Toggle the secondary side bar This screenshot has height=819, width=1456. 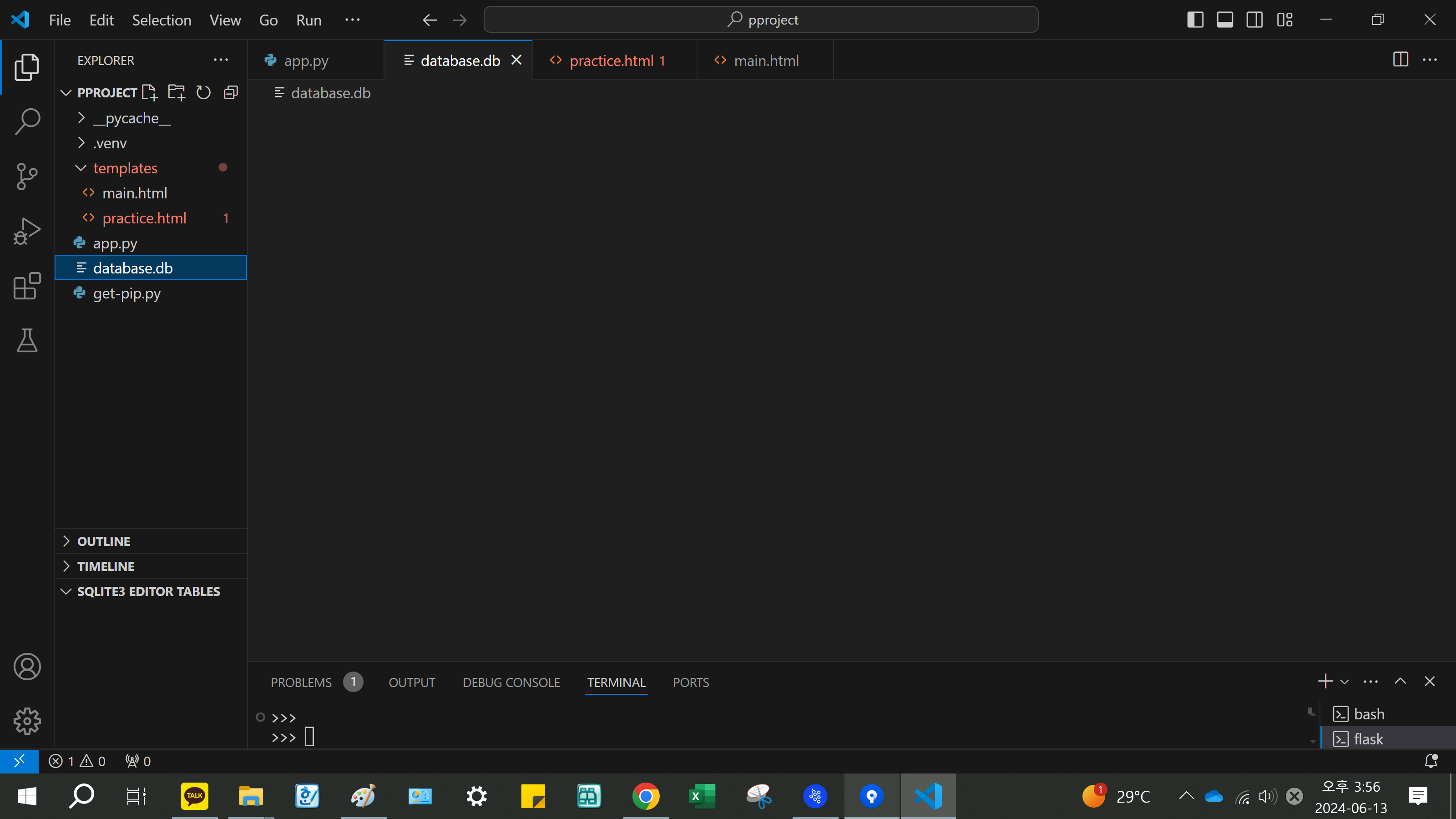coord(1255,20)
